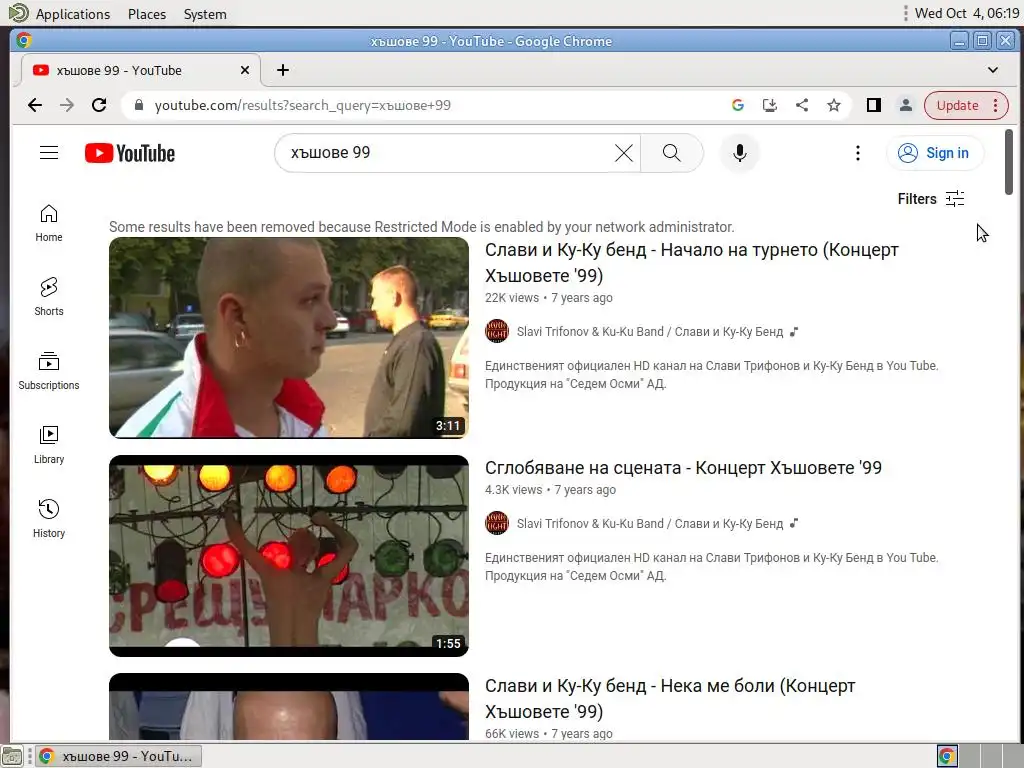
Task: Click the 4.3K views • 7 years ago text
Action: 550,490
